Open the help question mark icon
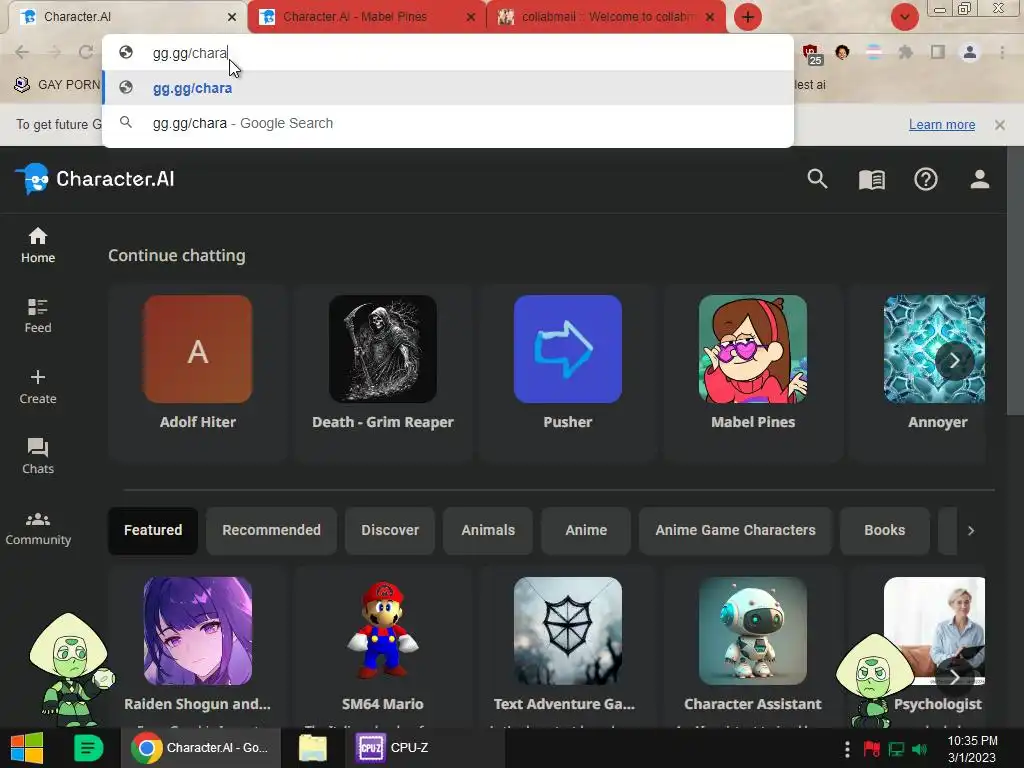This screenshot has height=768, width=1024. (x=925, y=179)
